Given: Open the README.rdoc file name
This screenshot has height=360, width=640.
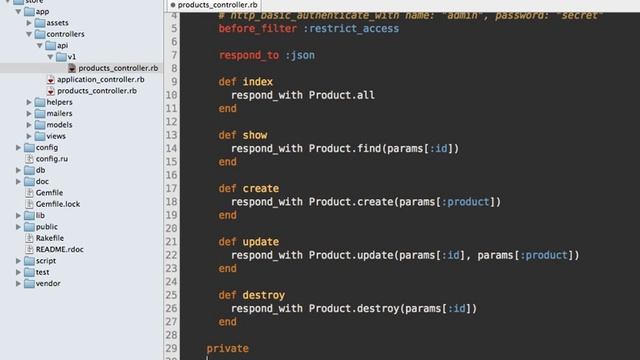Looking at the screenshot, I should (x=60, y=249).
